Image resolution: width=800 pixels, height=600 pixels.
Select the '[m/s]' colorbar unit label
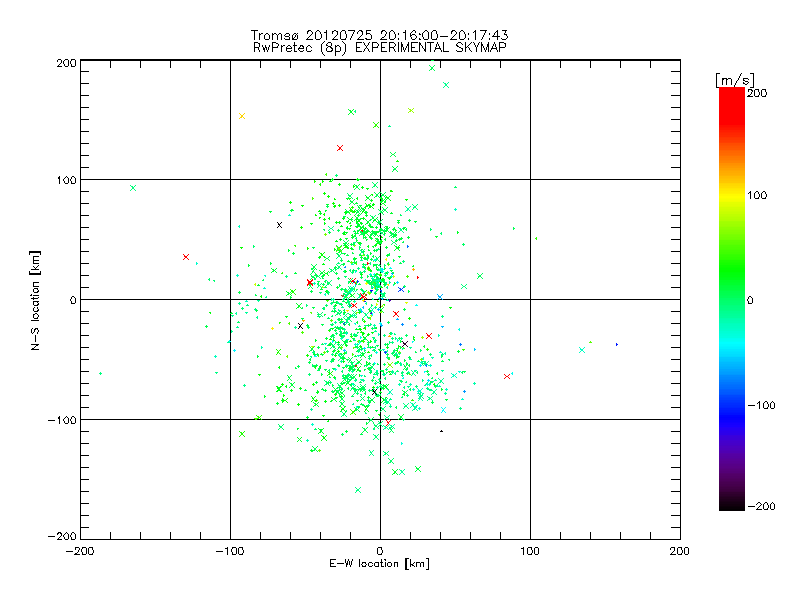tap(734, 80)
